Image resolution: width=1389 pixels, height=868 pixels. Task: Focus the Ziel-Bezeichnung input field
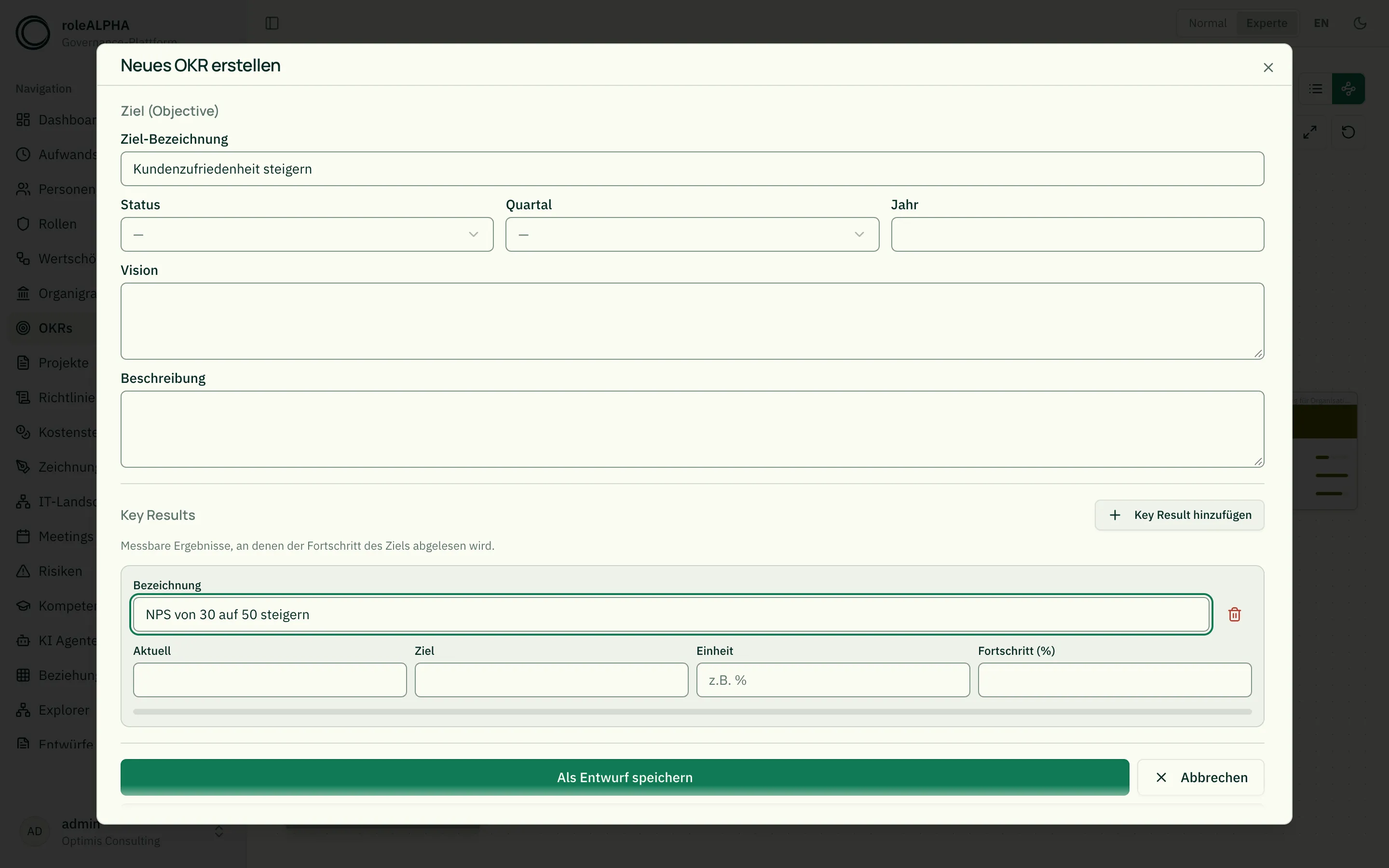[692, 169]
